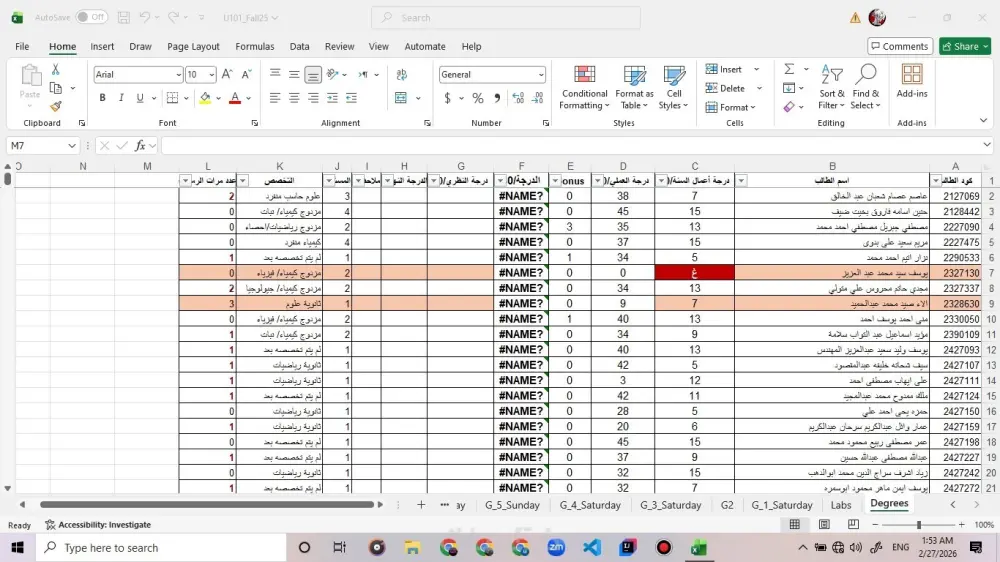
Task: Click Delete cells button
Action: 725,88
